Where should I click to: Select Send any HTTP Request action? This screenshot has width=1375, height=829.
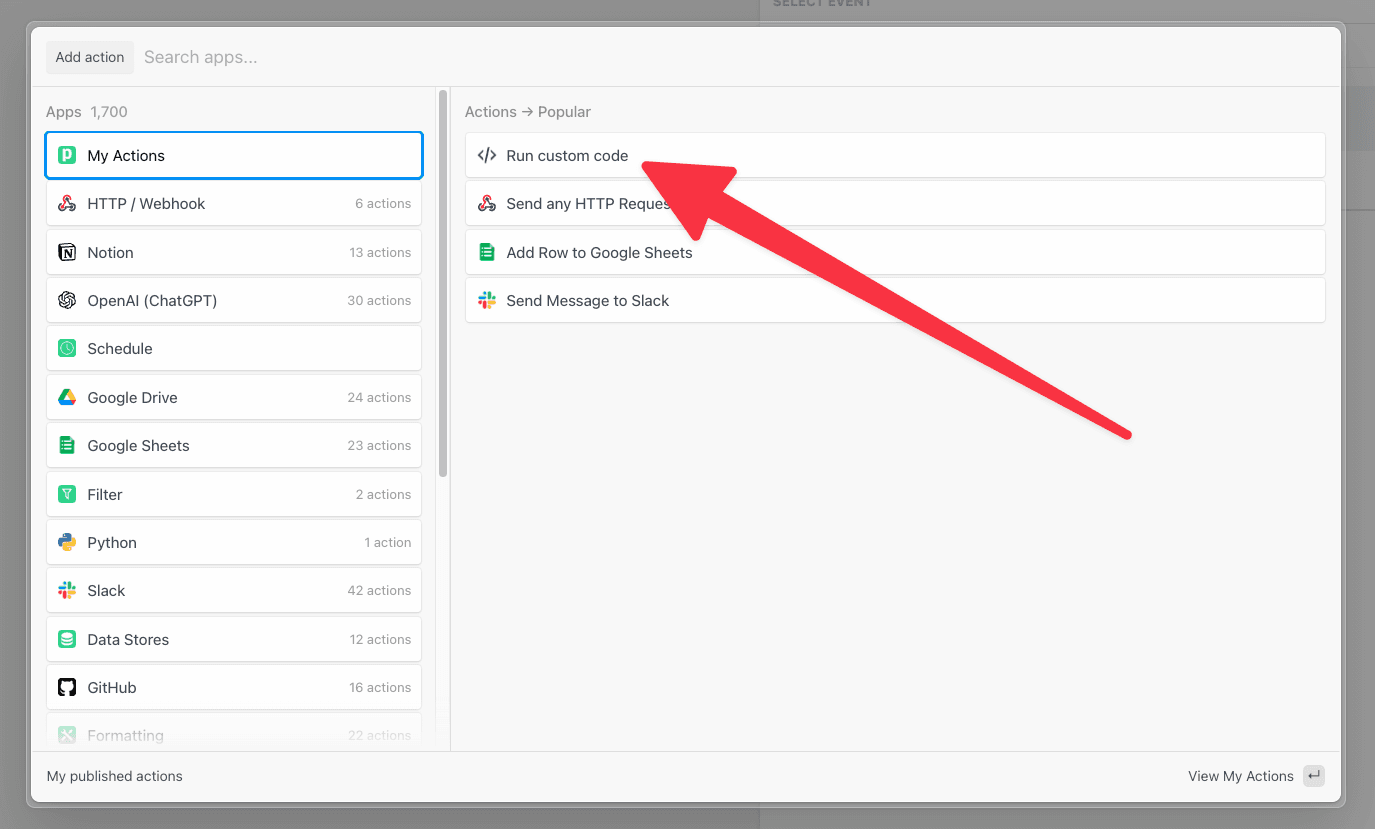point(895,203)
